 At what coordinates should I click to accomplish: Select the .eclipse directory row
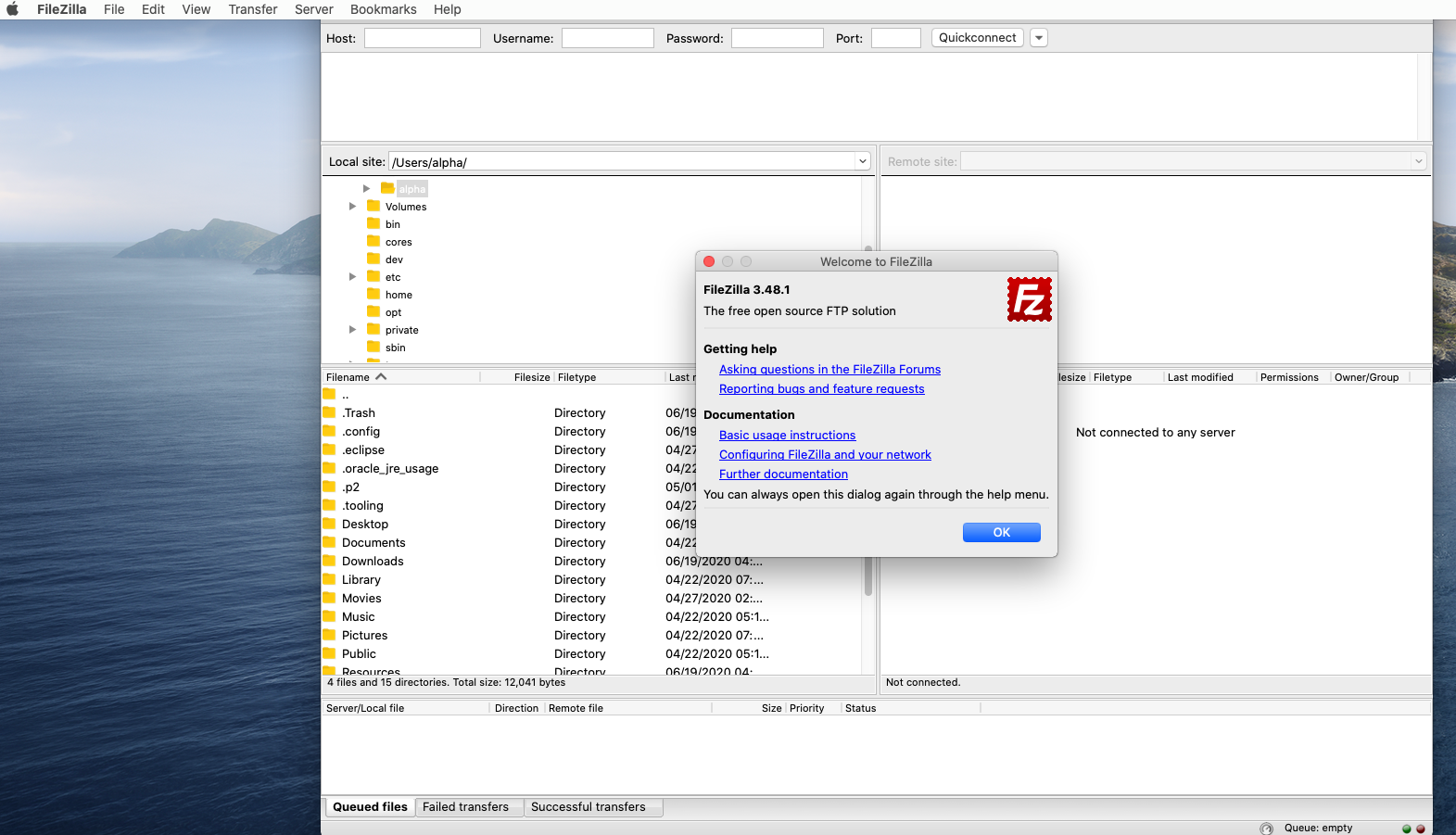(x=592, y=449)
